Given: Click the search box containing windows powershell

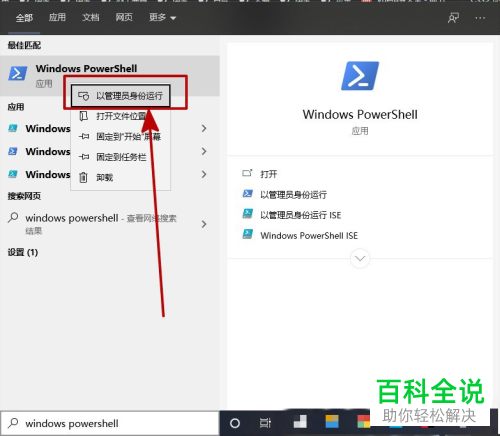Looking at the screenshot, I should 110,423.
